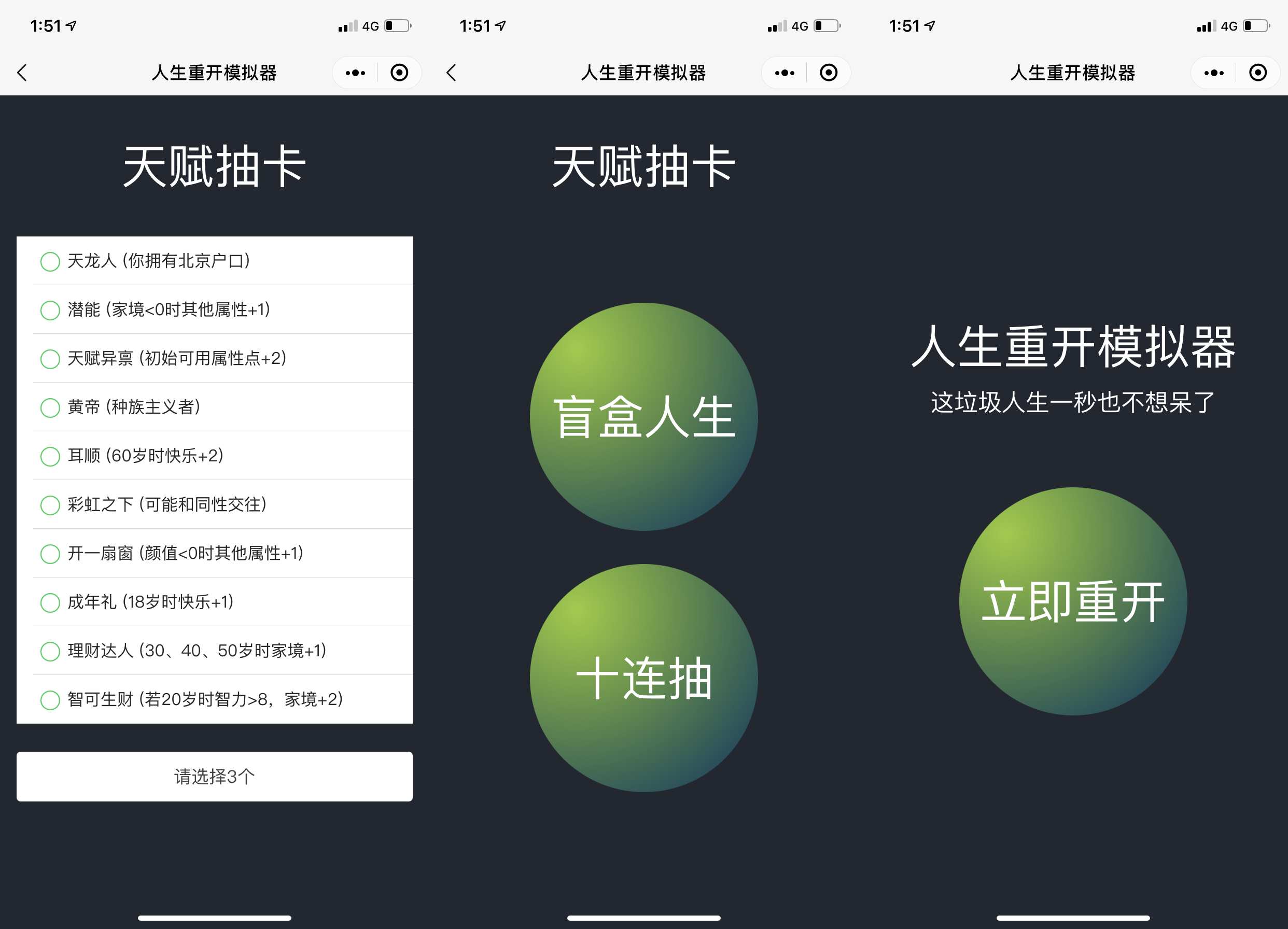Viewport: 1288px width, 929px height.
Task: Open three-dots menu on middle screen
Action: tap(785, 73)
